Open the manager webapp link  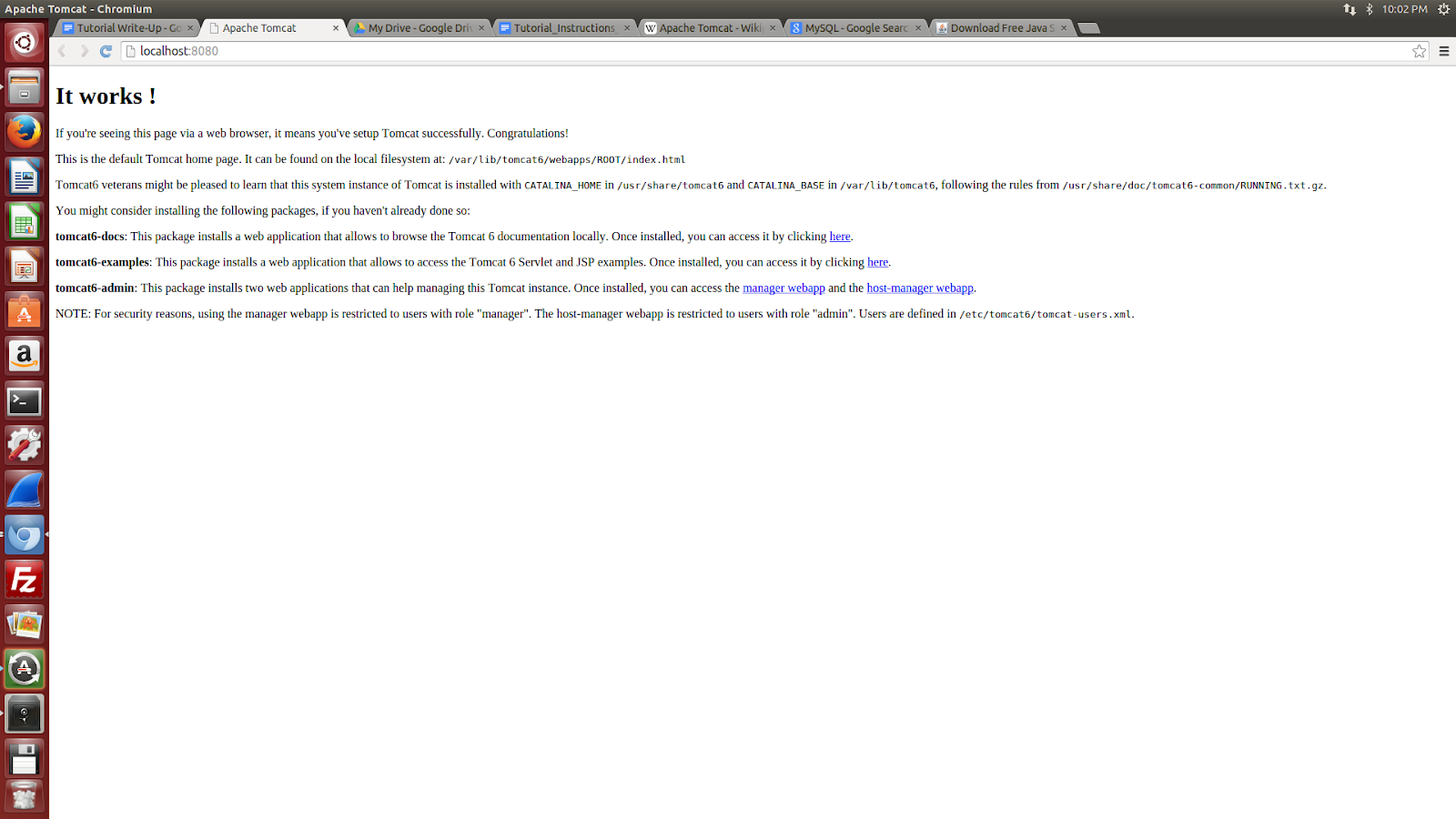coord(784,288)
